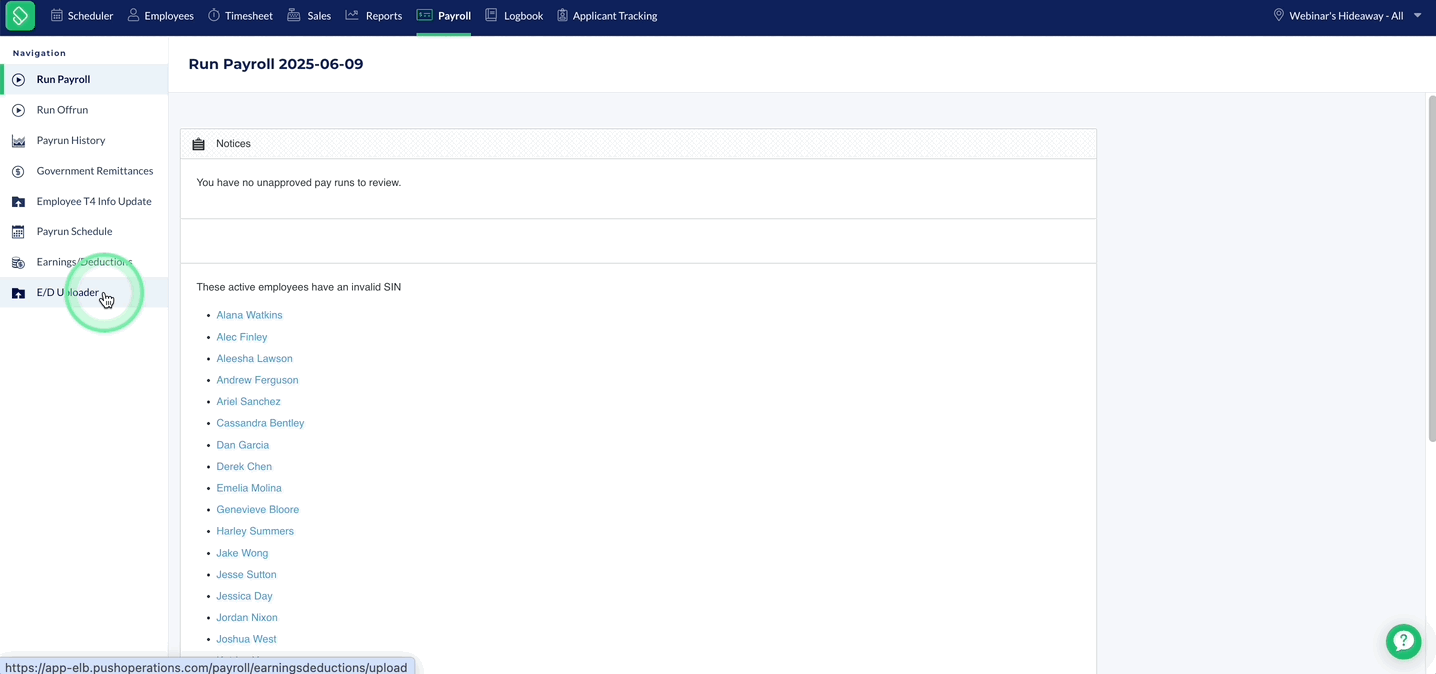Image resolution: width=1436 pixels, height=674 pixels.
Task: Open the Reports tab
Action: click(x=373, y=16)
